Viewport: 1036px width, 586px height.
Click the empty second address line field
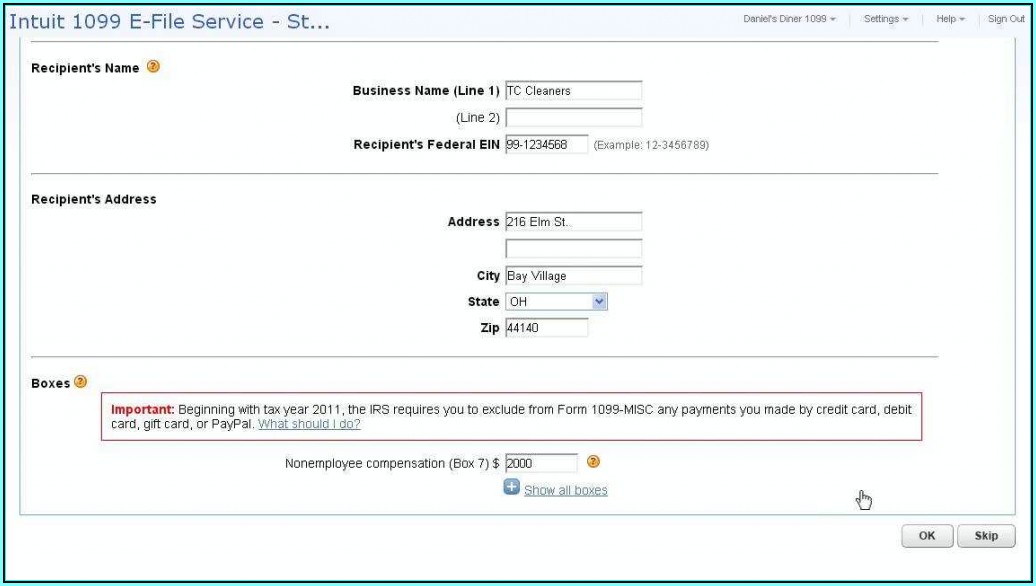click(573, 249)
